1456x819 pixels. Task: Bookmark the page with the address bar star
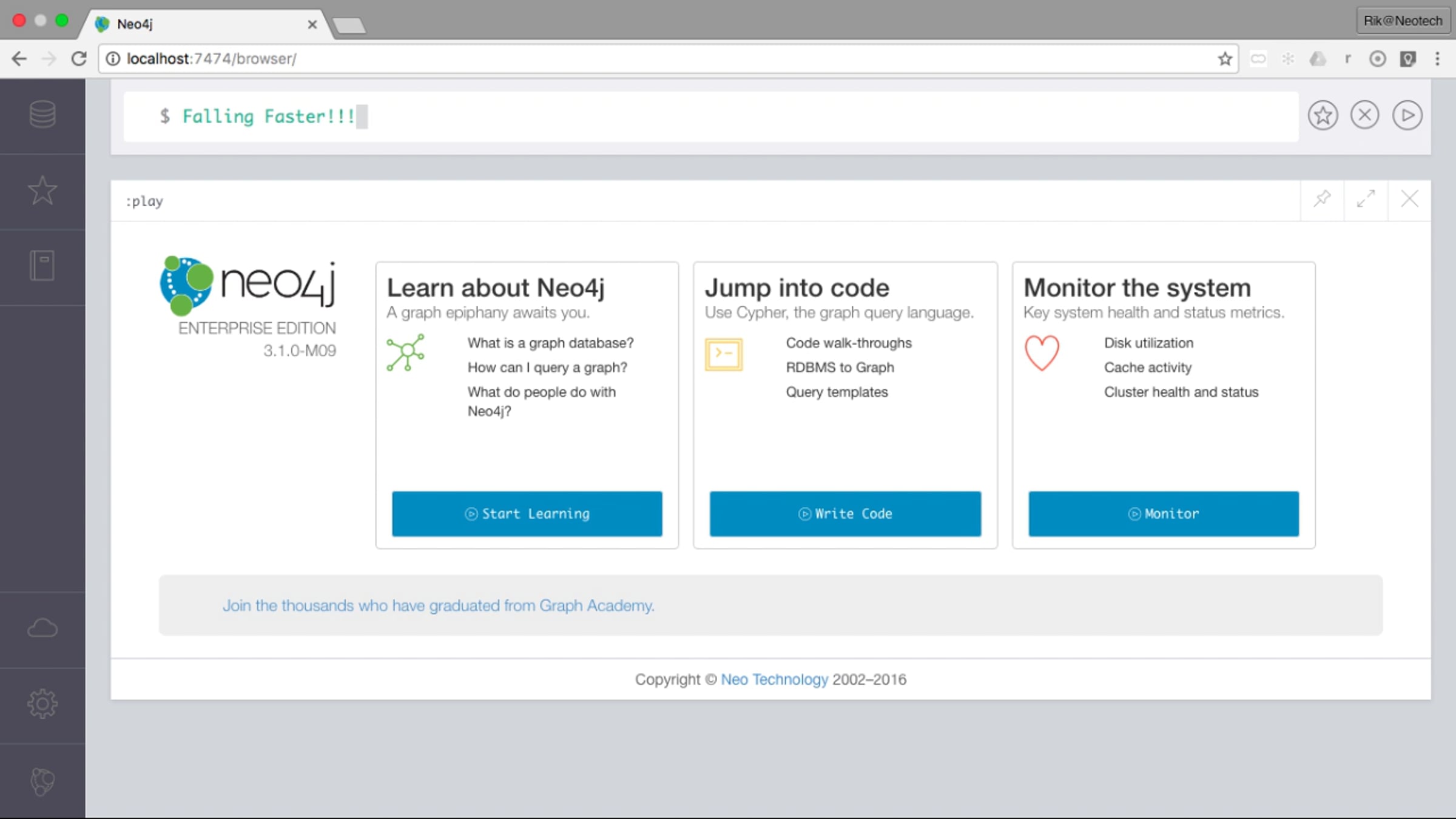(x=1225, y=59)
